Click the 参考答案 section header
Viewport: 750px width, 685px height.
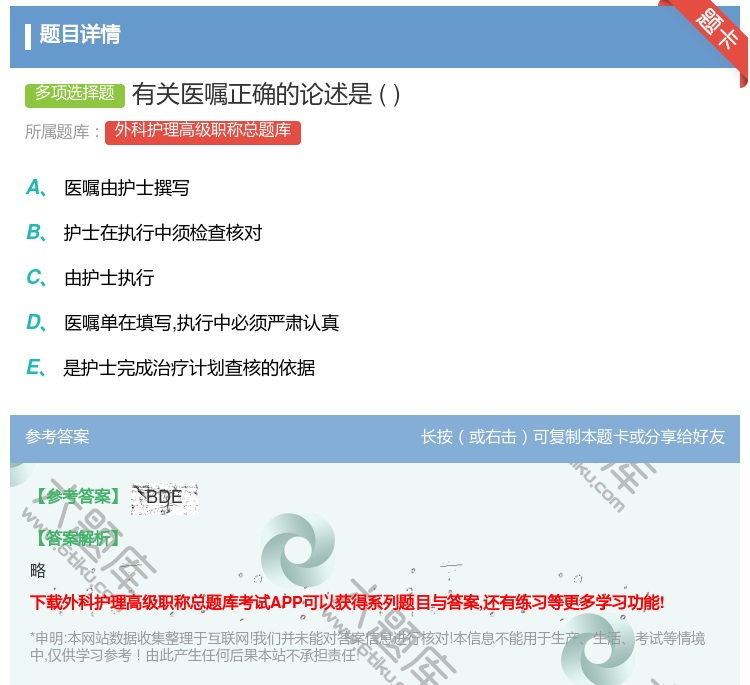point(57,437)
